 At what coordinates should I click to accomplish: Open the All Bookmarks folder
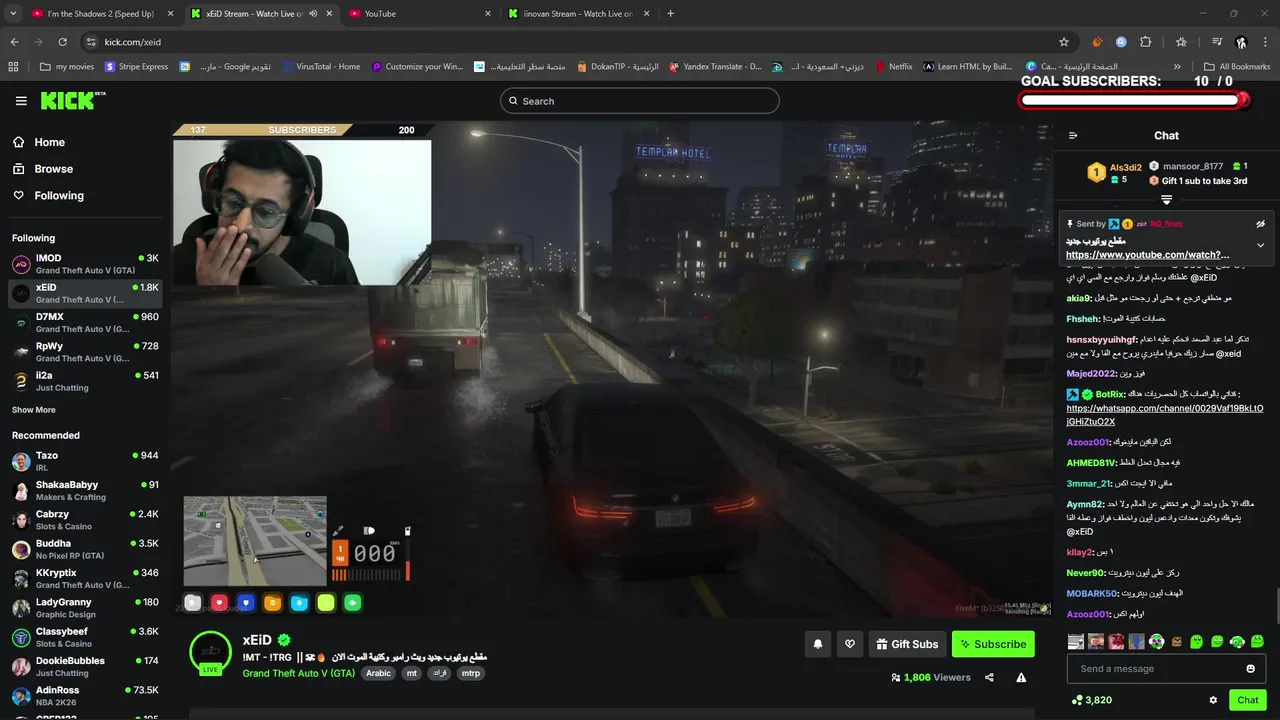(x=1237, y=67)
